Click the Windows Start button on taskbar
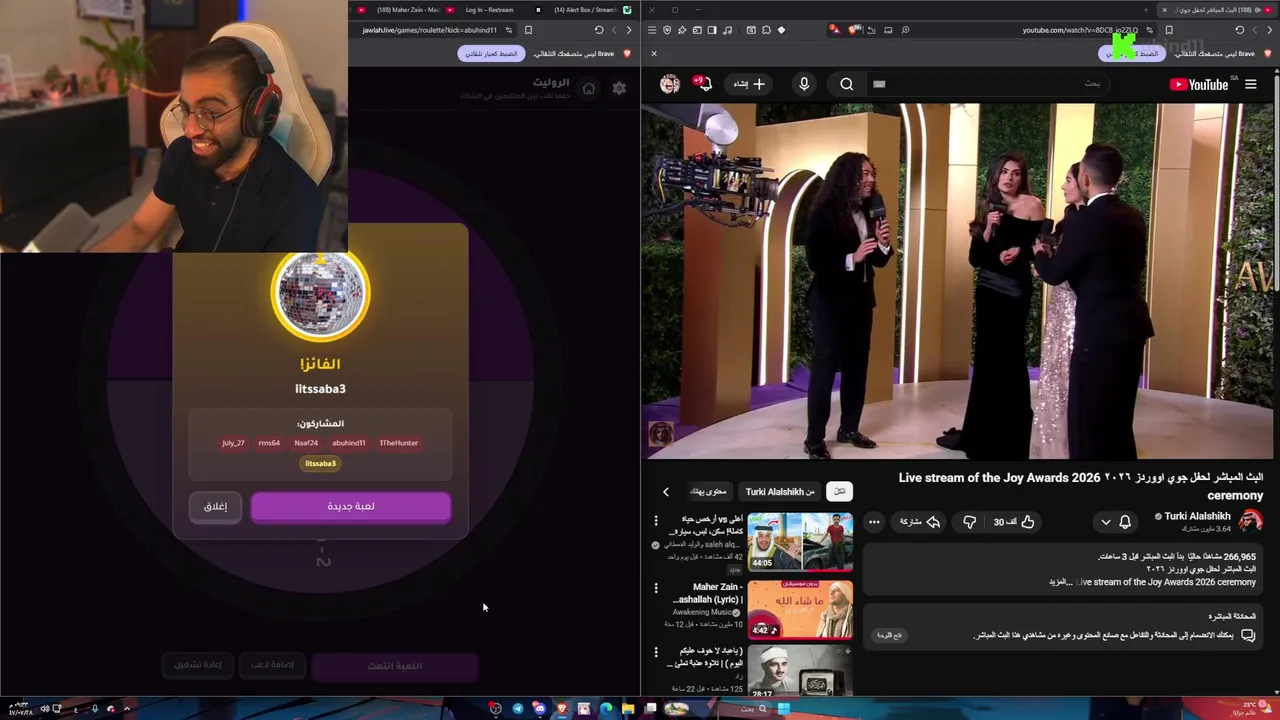The image size is (1280, 720). 784,709
